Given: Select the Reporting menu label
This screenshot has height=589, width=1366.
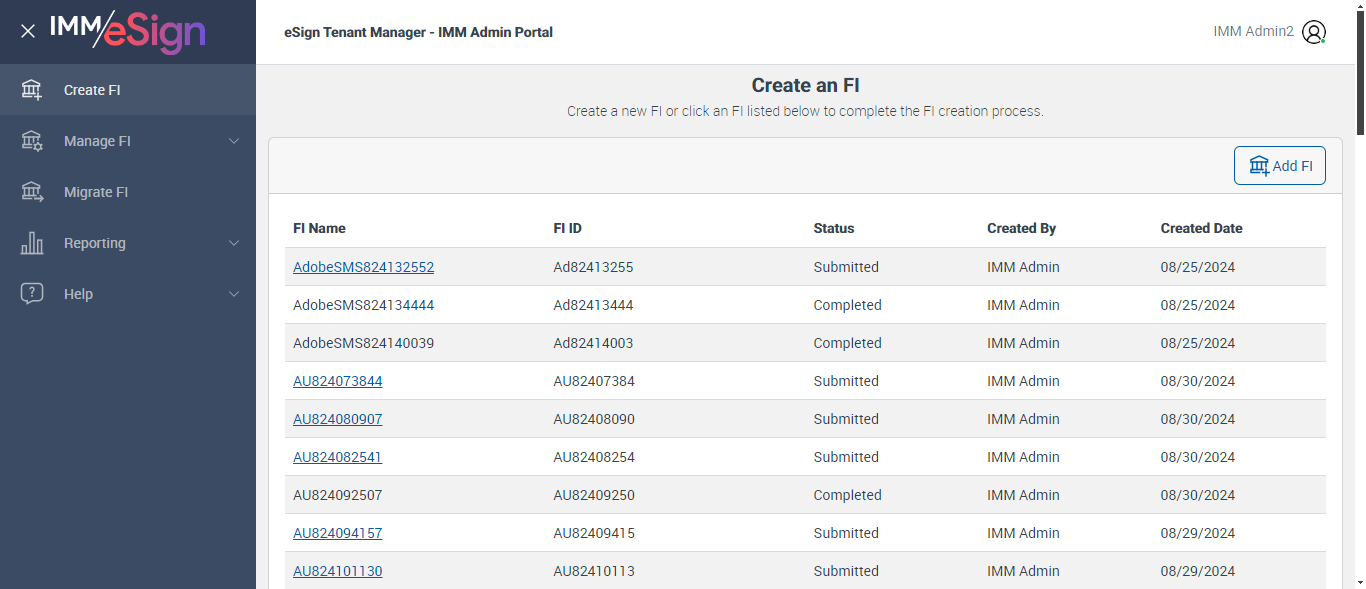Looking at the screenshot, I should click(x=95, y=243).
